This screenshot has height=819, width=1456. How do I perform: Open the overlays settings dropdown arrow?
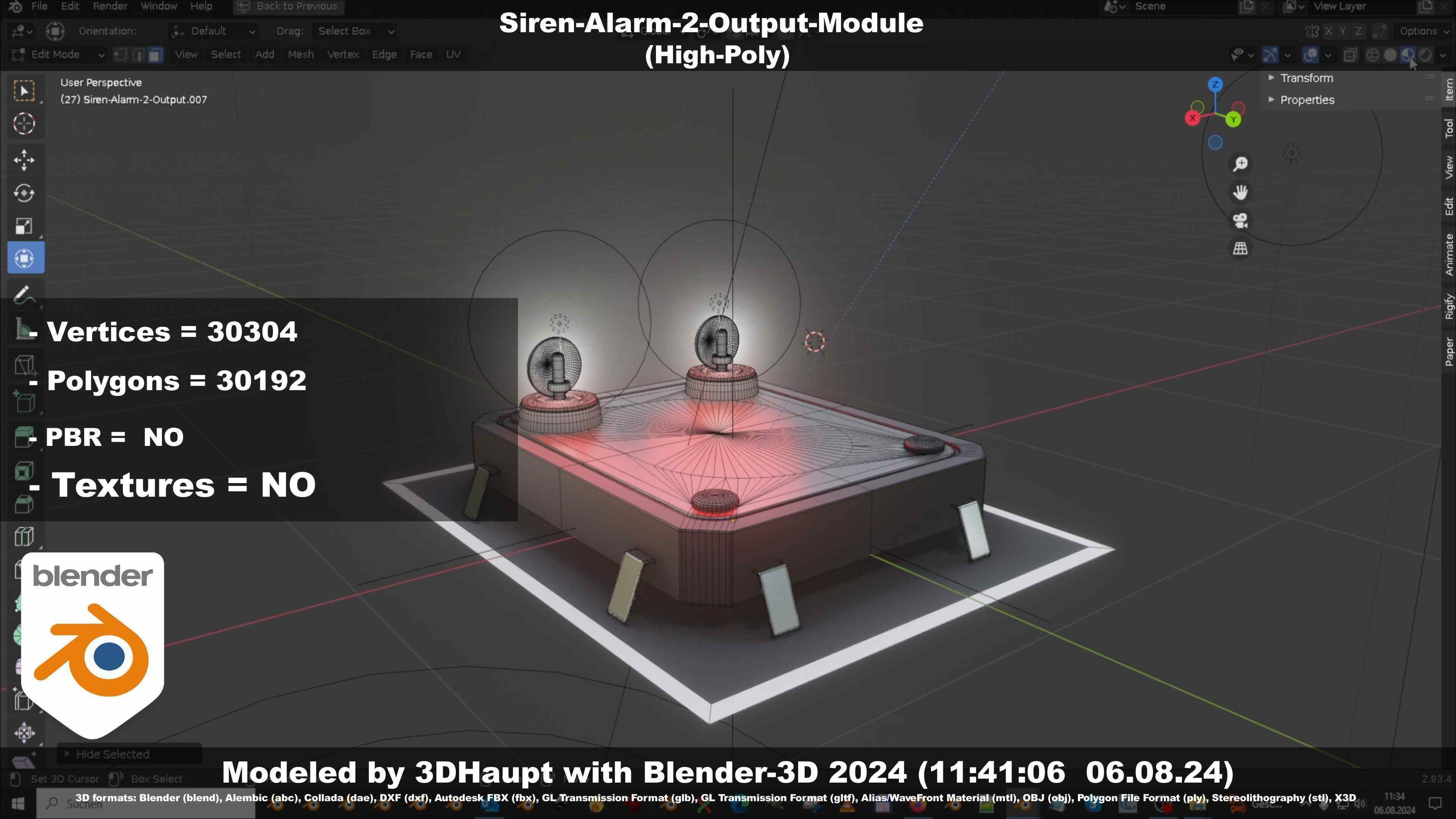(1328, 55)
